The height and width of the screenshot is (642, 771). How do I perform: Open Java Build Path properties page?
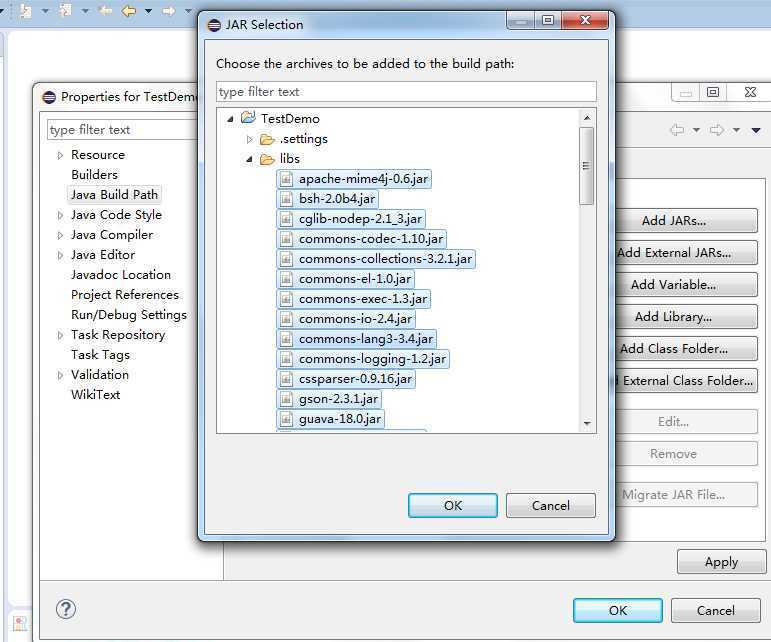pyautogui.click(x=114, y=195)
